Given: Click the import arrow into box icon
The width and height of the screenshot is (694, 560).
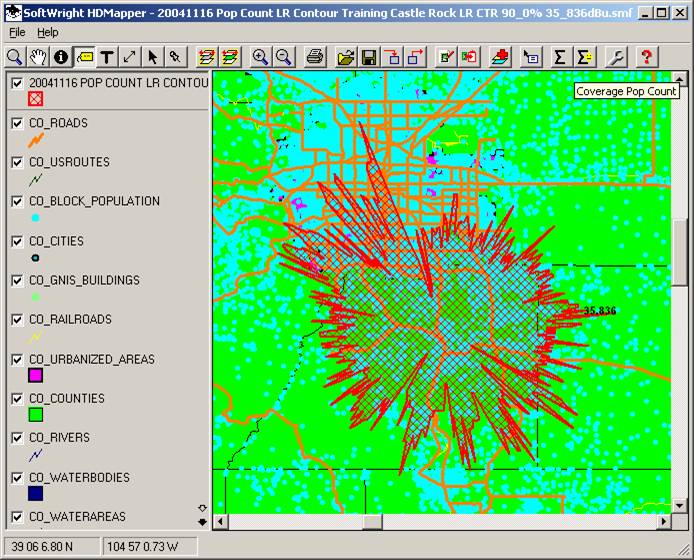Looking at the screenshot, I should (x=392, y=57).
